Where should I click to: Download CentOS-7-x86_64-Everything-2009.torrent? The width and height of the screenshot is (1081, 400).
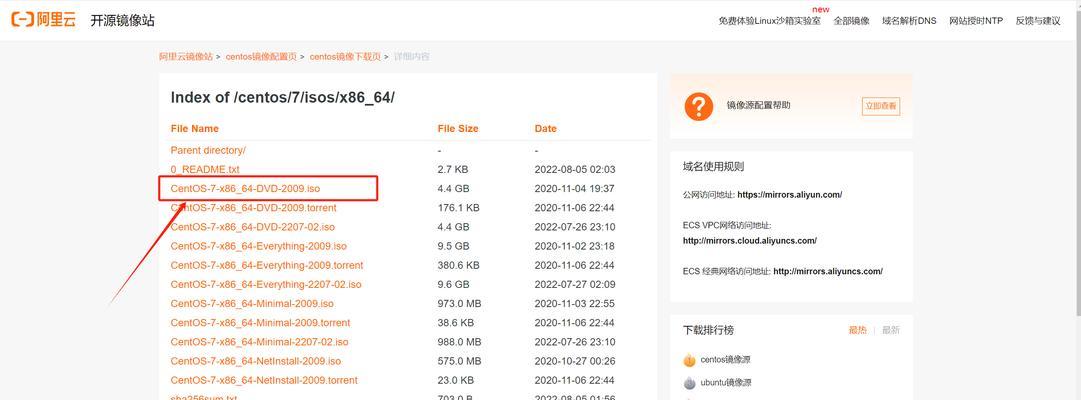click(x=267, y=266)
